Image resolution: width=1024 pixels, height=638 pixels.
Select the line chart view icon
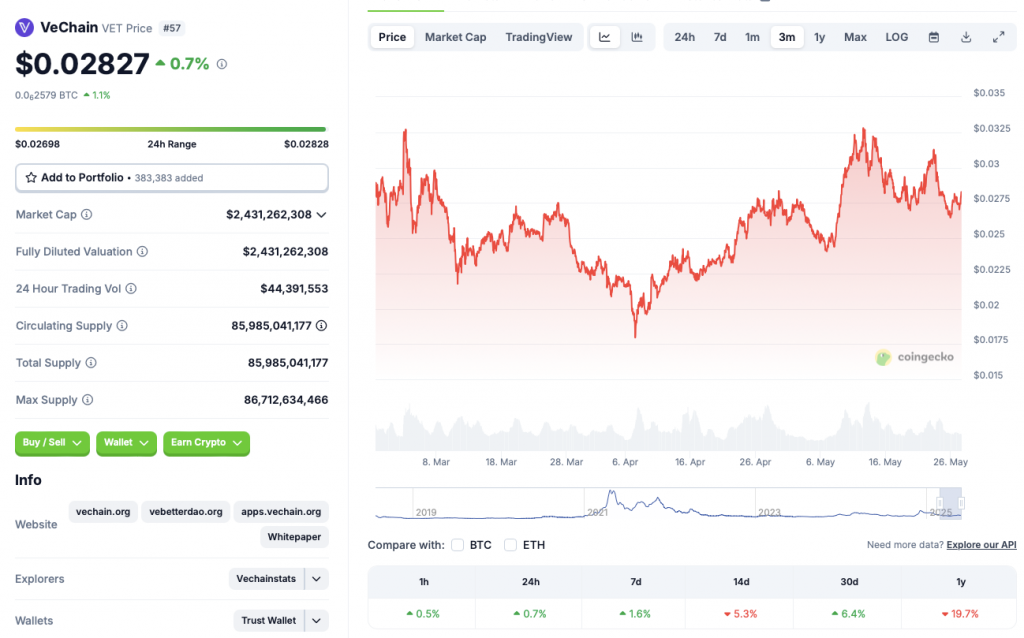tap(604, 36)
